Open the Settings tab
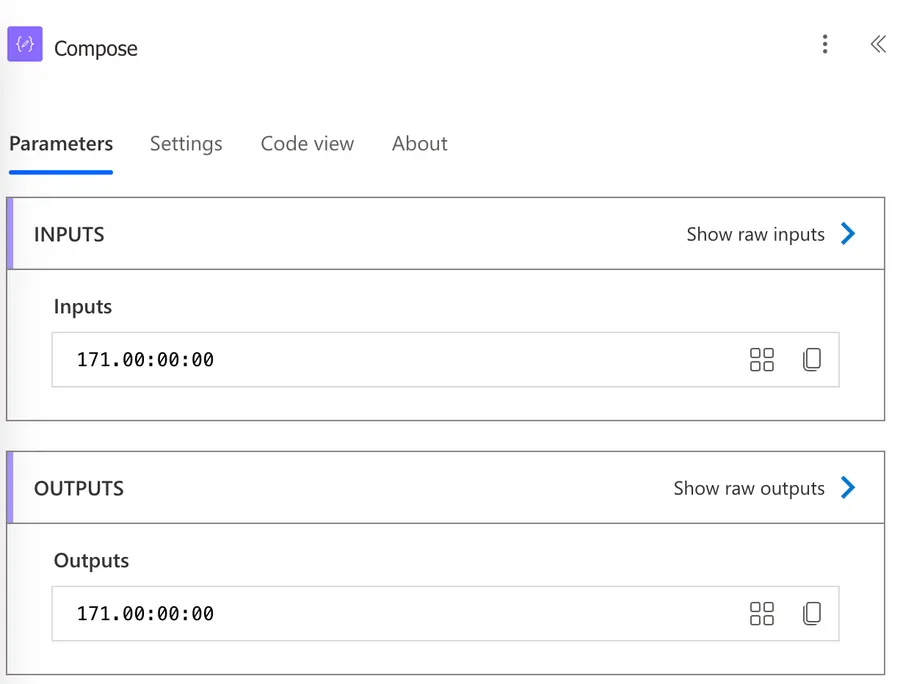The height and width of the screenshot is (684, 900). (186, 144)
